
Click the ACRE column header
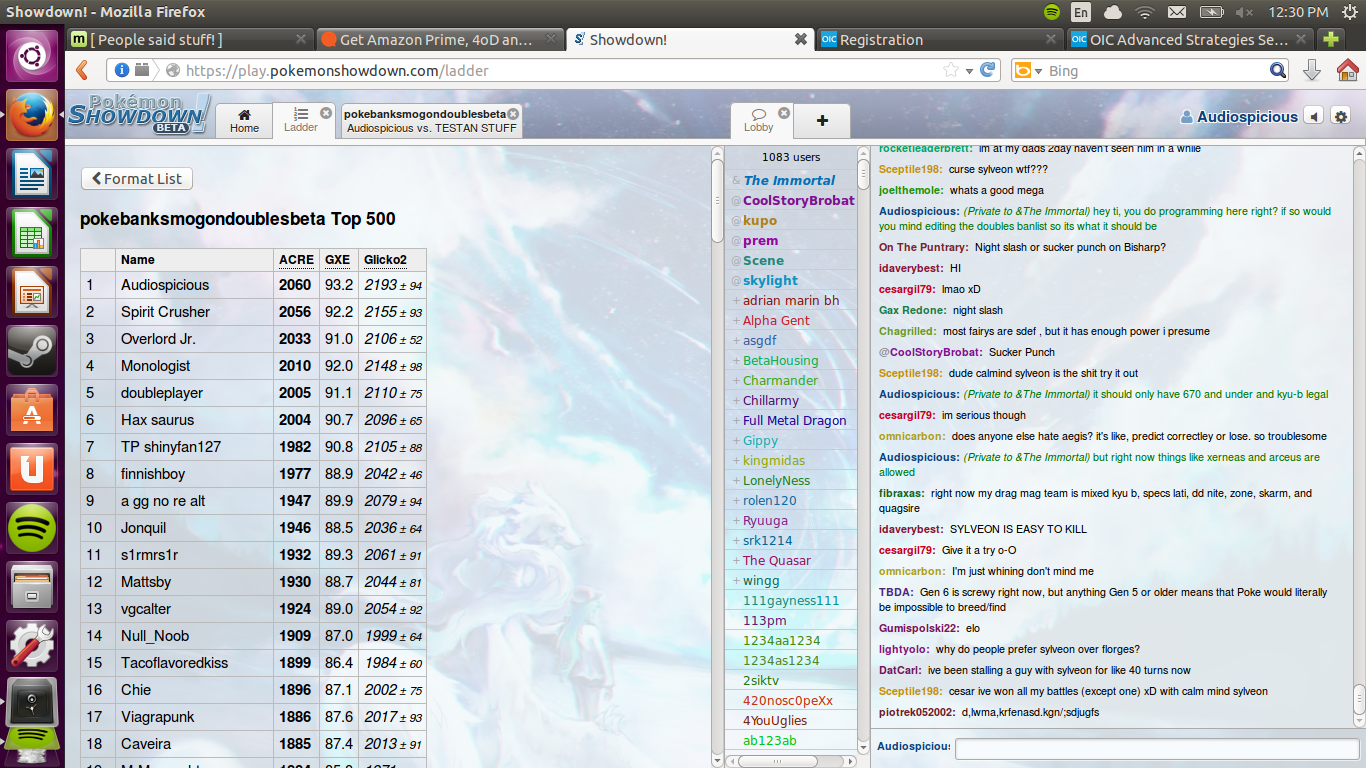point(296,260)
